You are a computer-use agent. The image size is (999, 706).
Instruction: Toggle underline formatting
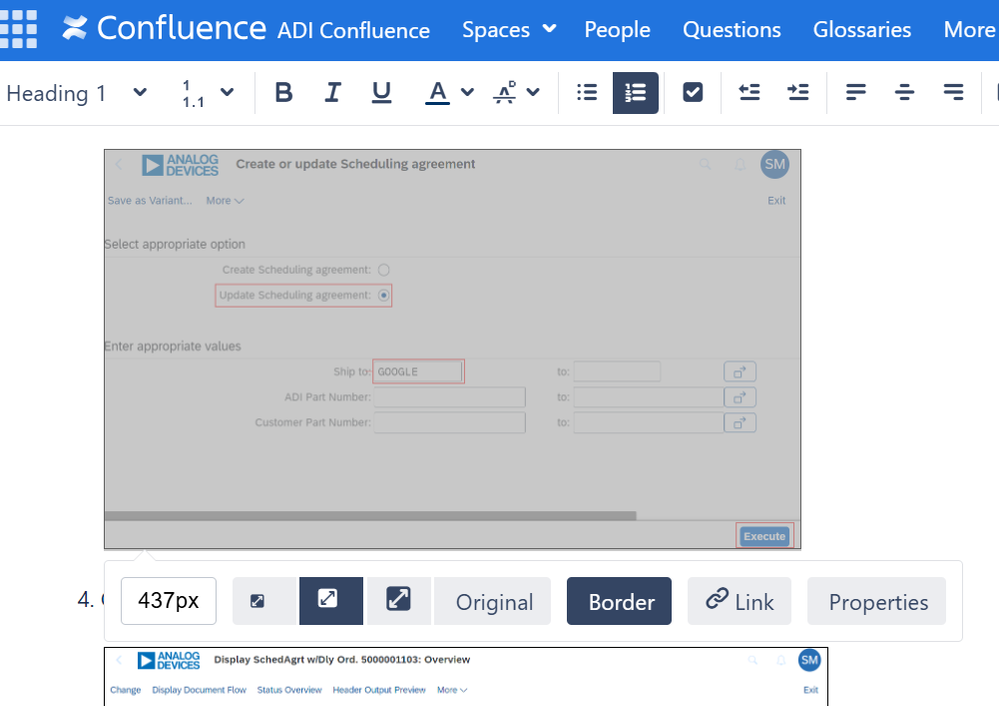[381, 93]
